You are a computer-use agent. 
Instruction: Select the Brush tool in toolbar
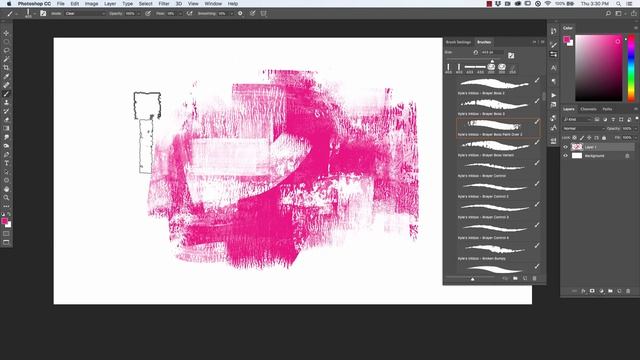[6, 94]
